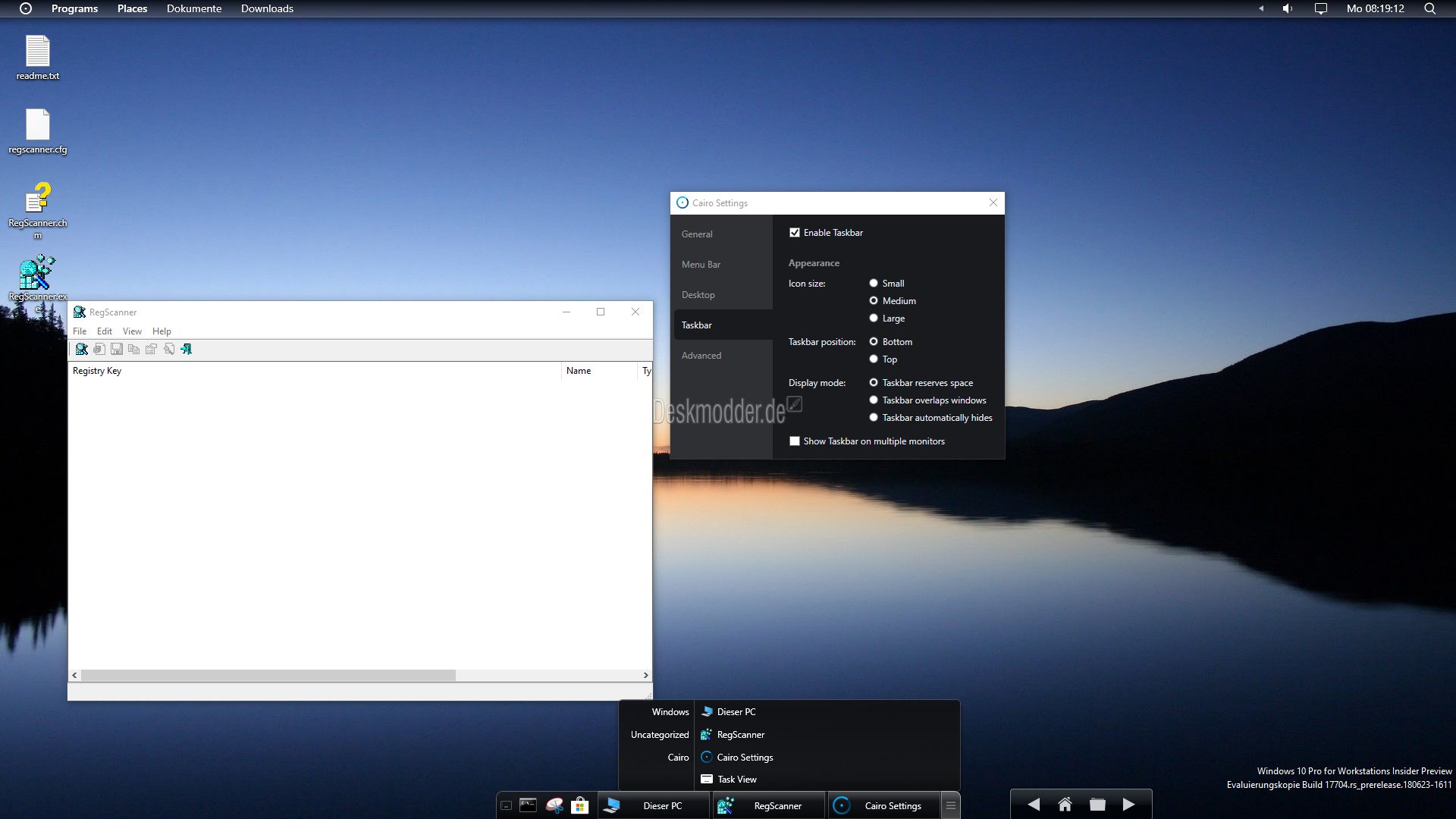Click the copy items icon in RegScanner toolbar
Screen dimensions: 1456x819
pos(133,349)
